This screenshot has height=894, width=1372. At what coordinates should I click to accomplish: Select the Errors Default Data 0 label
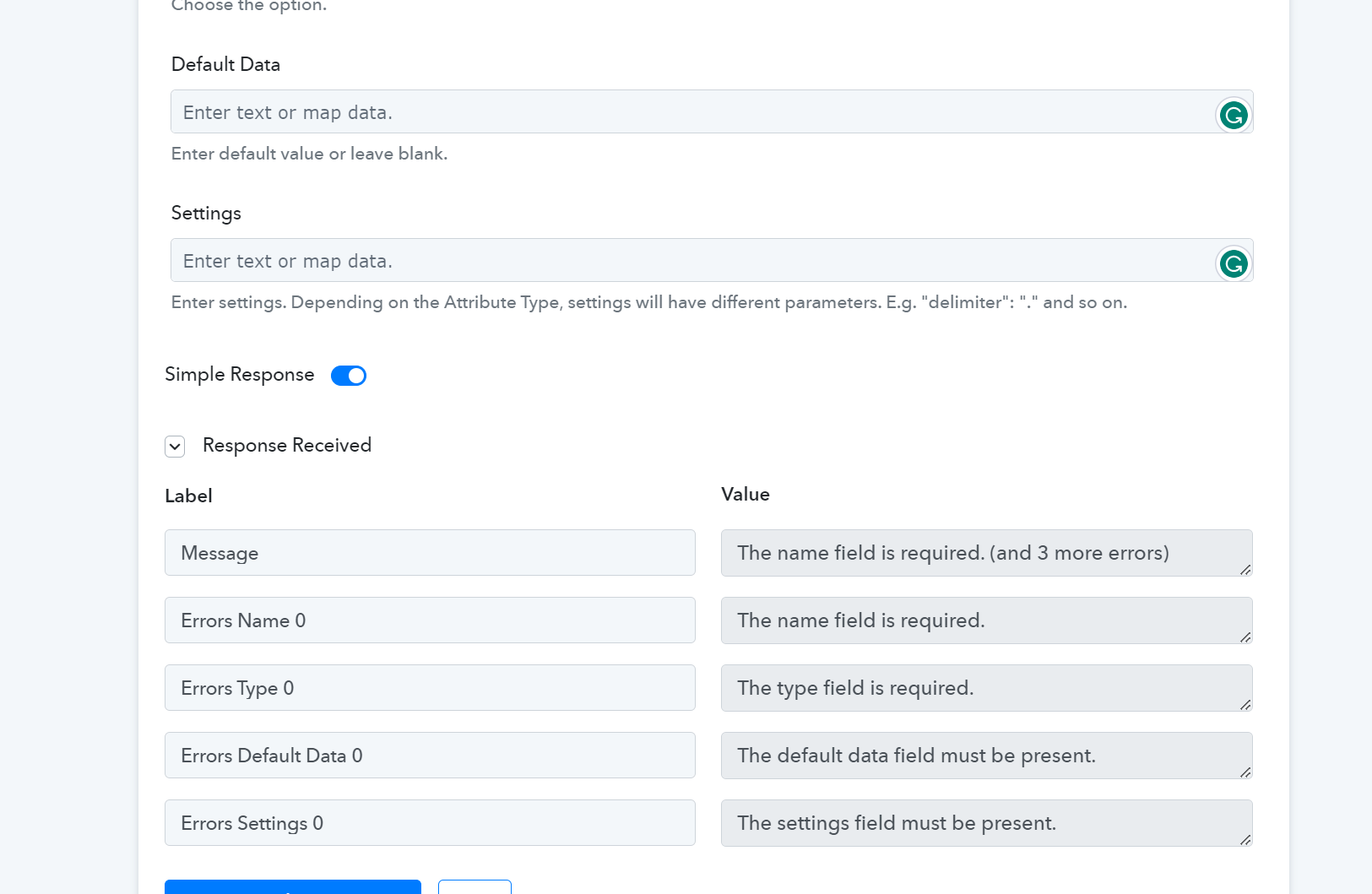[x=430, y=756]
